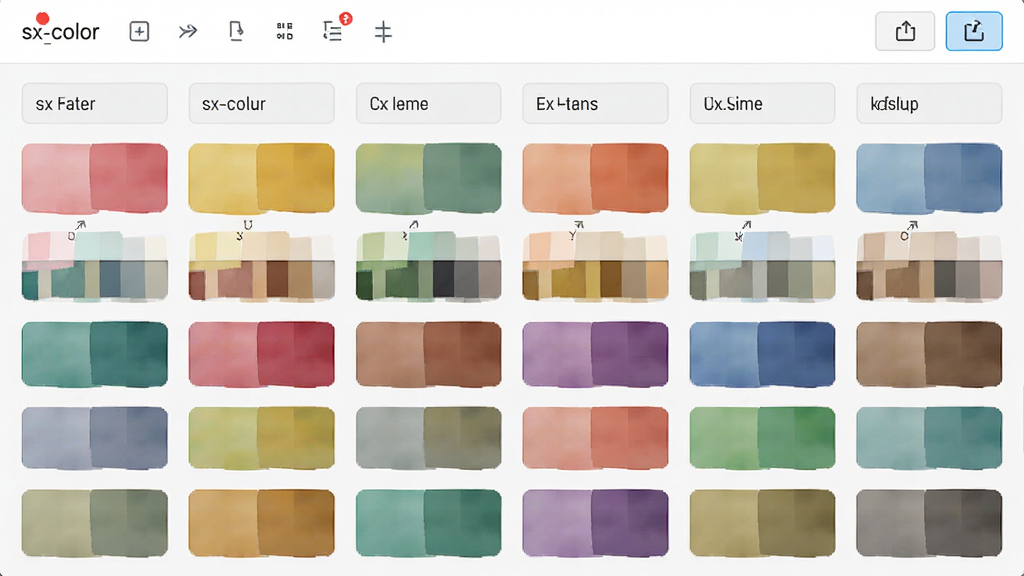Viewport: 1024px width, 576px height.
Task: Click the plus-in-square add icon
Action: (x=139, y=31)
